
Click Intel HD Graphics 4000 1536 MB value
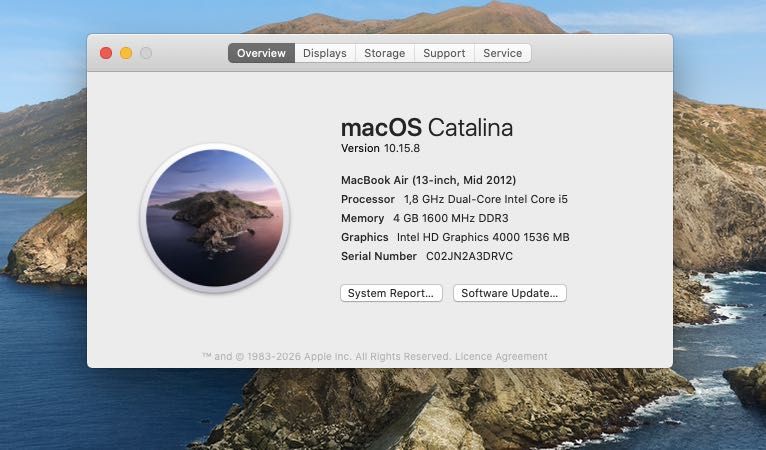coord(483,237)
